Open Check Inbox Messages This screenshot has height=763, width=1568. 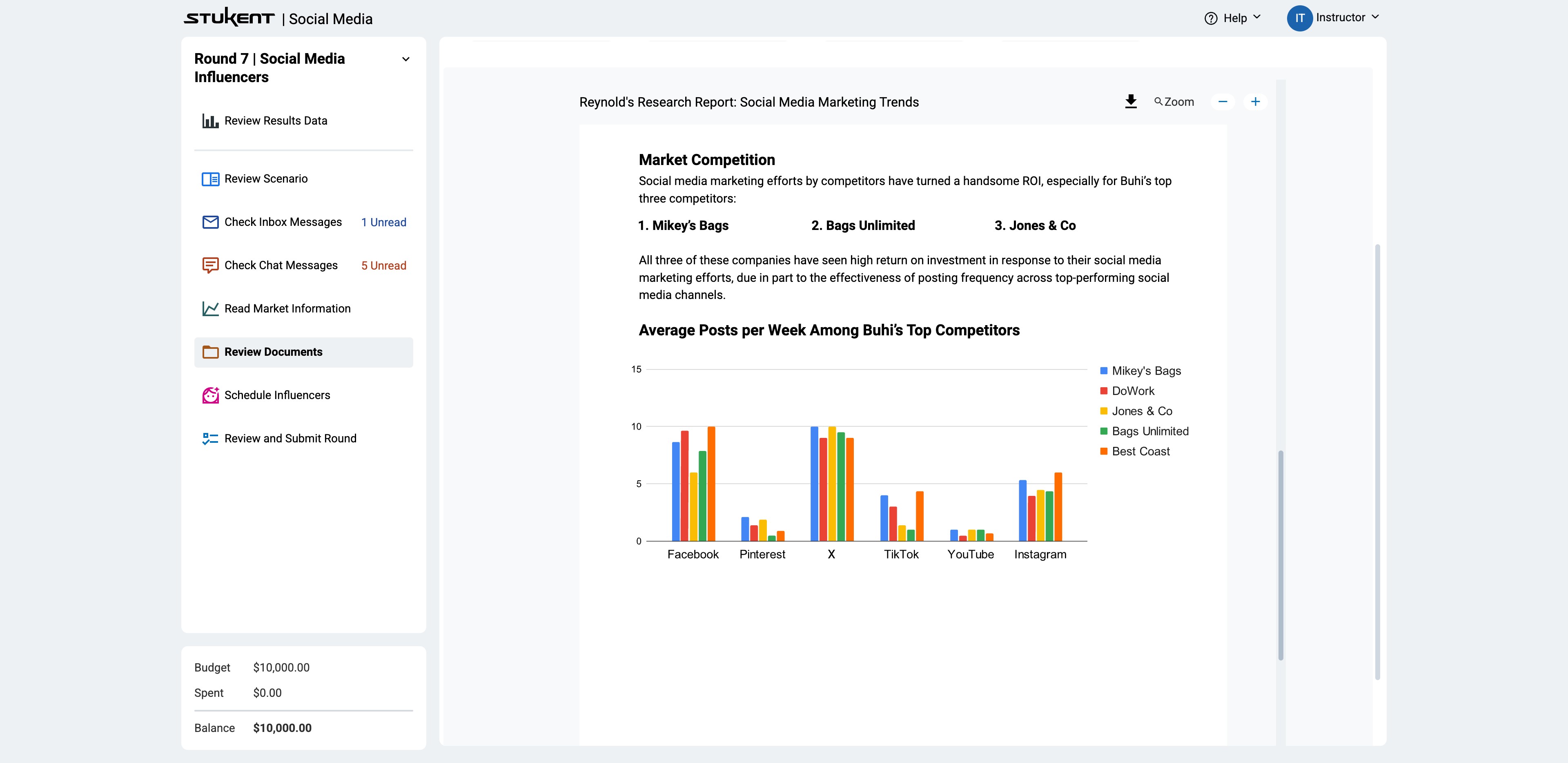(x=303, y=222)
